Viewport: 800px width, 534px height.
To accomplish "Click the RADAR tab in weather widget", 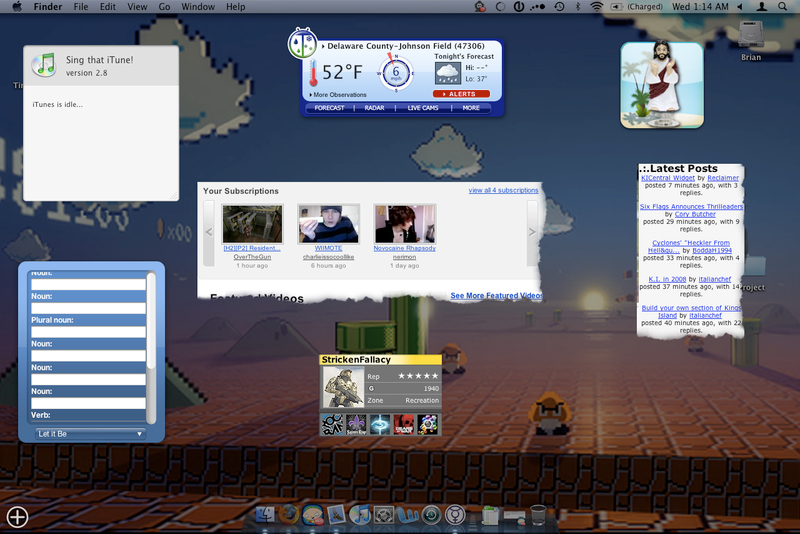I will click(x=374, y=108).
